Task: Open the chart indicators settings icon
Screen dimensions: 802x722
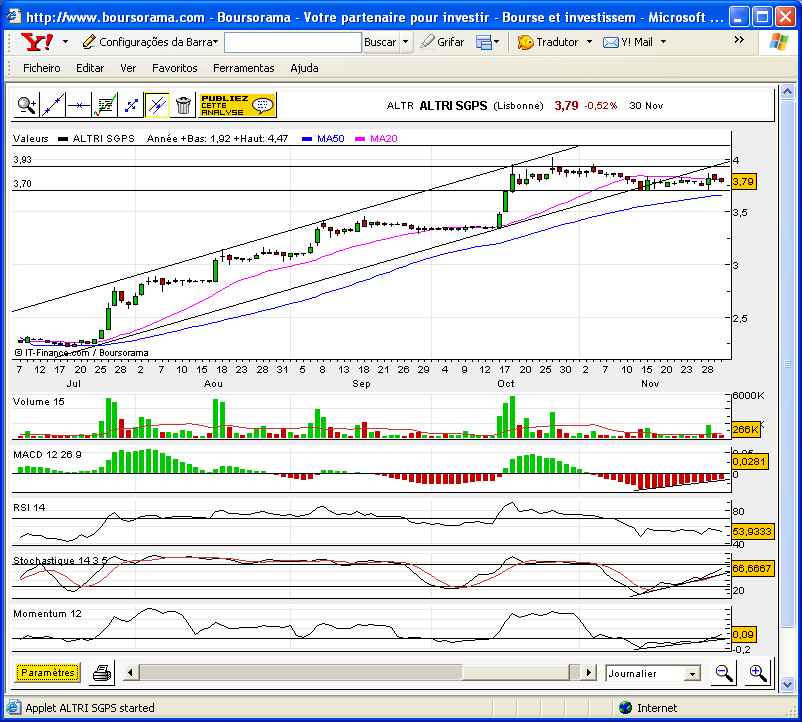Action: coord(105,105)
